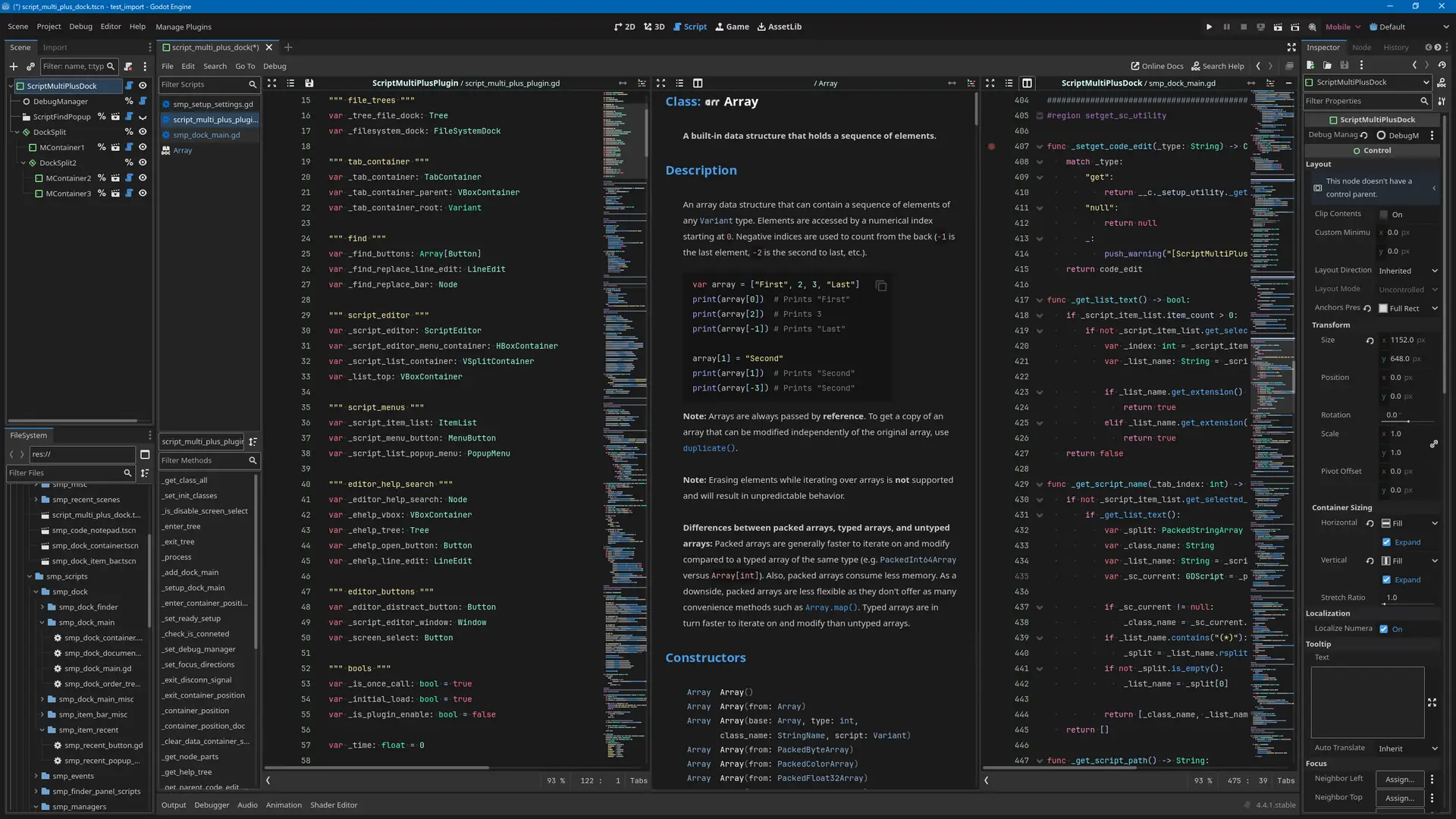Collapse smp_item_recent folder
The width and height of the screenshot is (1456, 819).
(42, 730)
